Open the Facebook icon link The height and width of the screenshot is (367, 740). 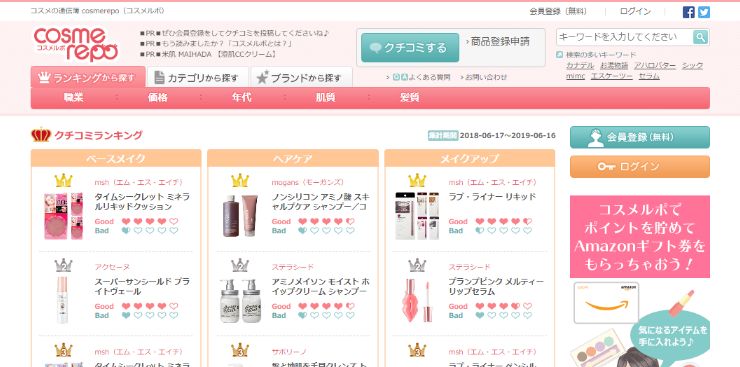point(689,12)
